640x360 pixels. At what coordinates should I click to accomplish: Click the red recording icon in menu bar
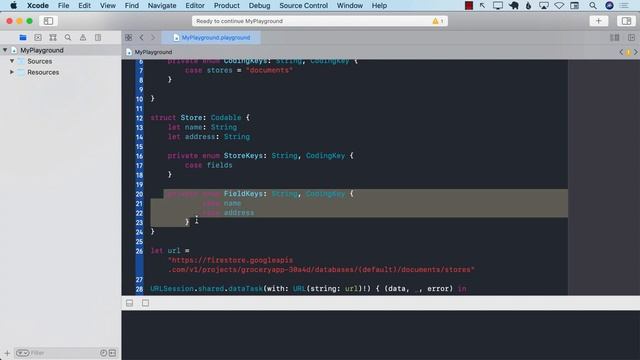469,6
